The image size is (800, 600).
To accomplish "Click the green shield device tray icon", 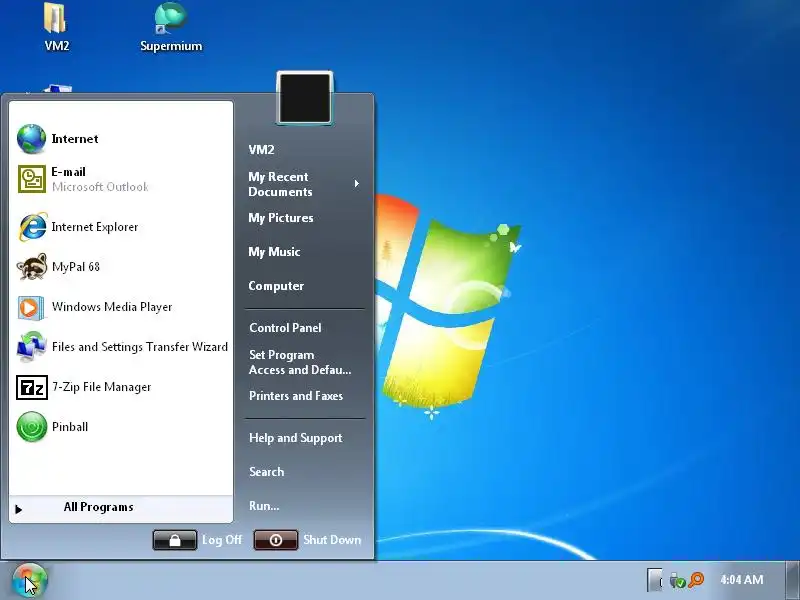I will pos(677,580).
